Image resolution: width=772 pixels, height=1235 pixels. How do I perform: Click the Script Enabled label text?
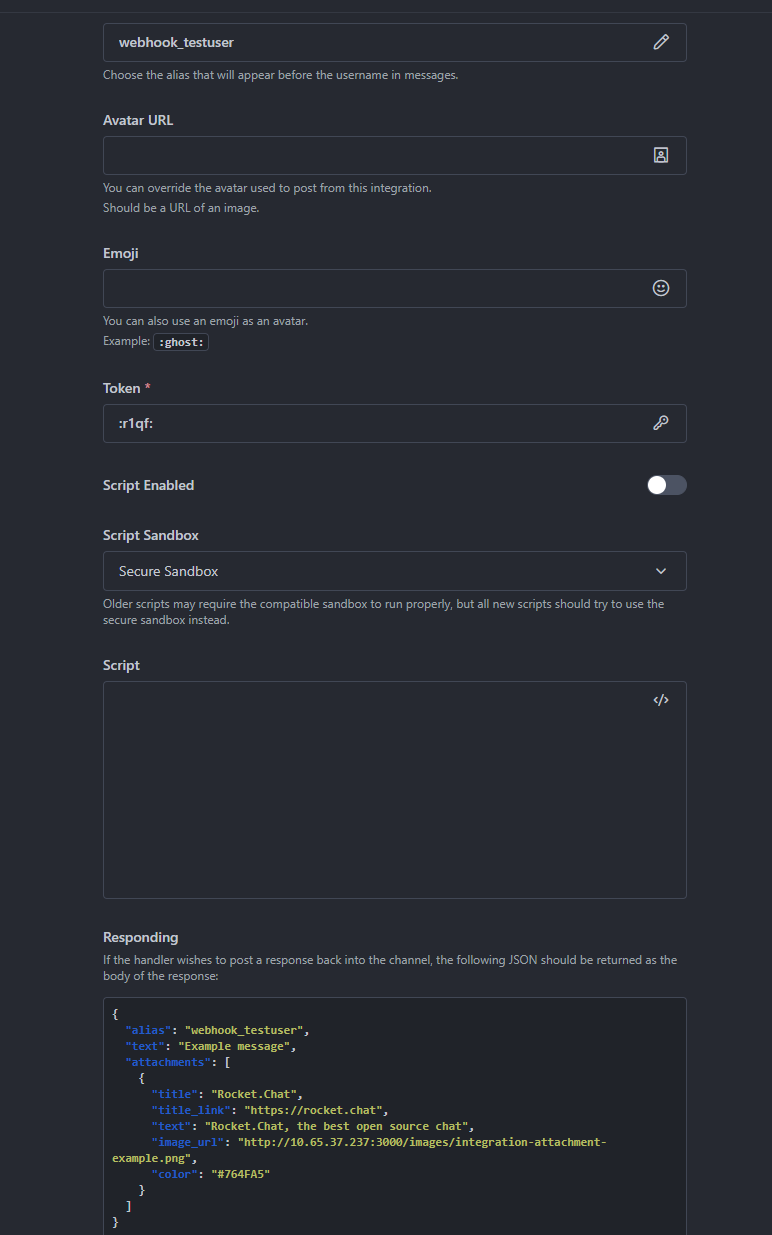click(x=148, y=485)
